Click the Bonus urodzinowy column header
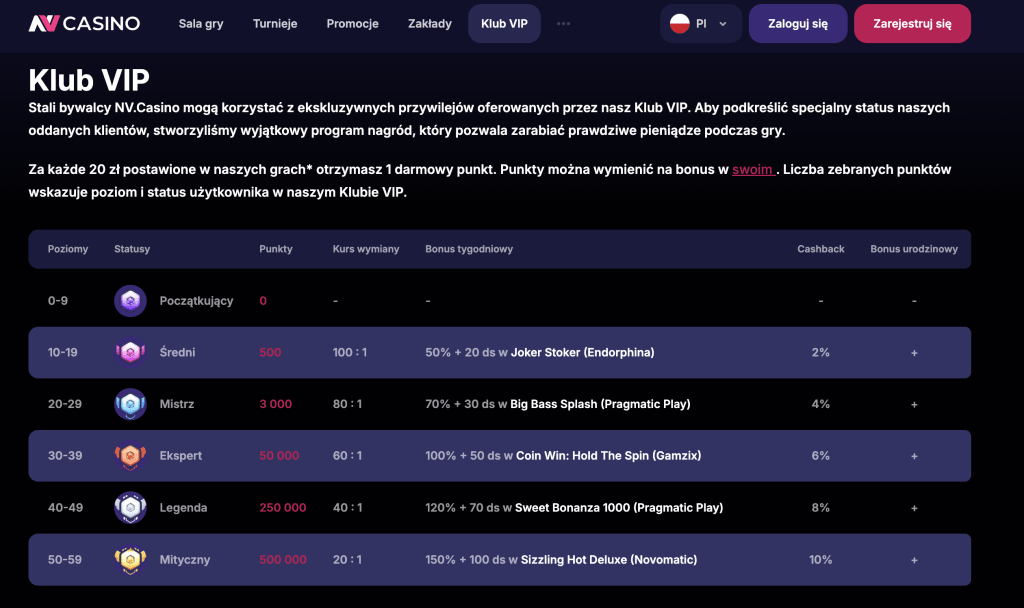1024x608 pixels. [914, 249]
